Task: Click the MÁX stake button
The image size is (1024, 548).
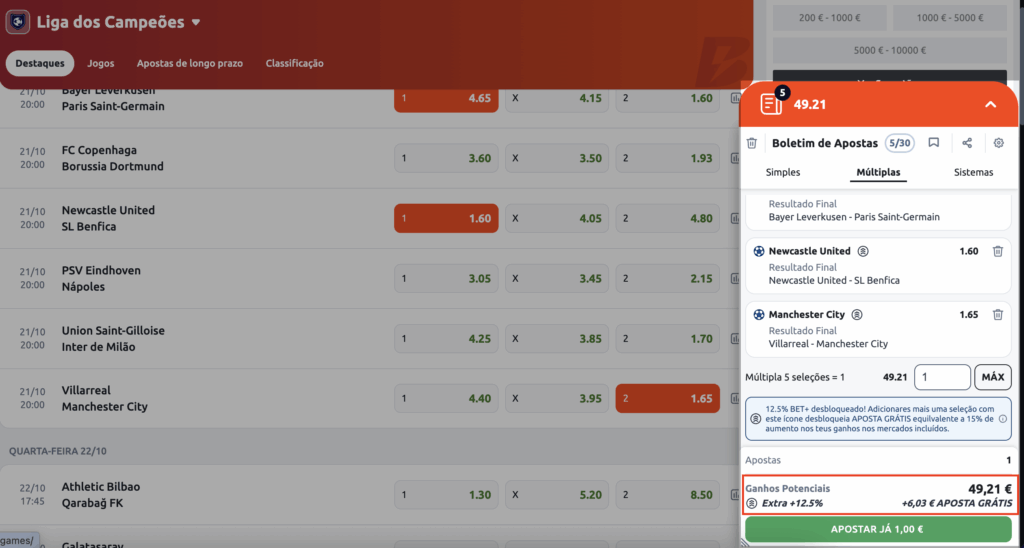Action: click(x=992, y=377)
